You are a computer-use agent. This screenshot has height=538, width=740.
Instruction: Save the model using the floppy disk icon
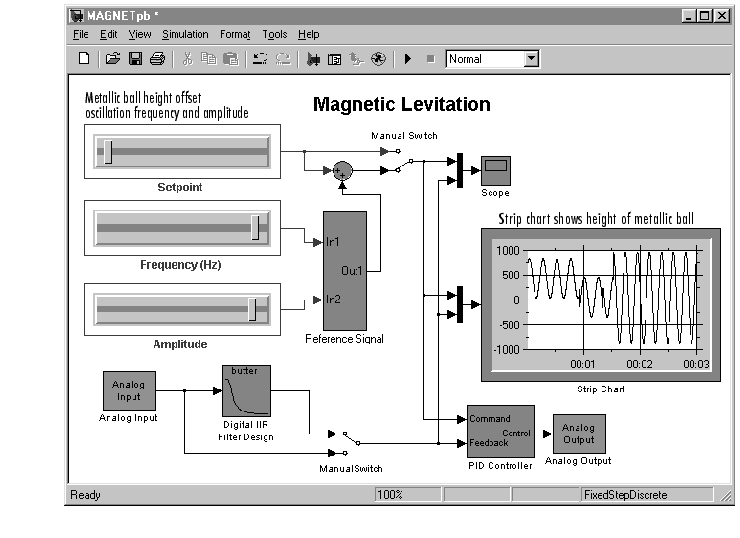(135, 59)
